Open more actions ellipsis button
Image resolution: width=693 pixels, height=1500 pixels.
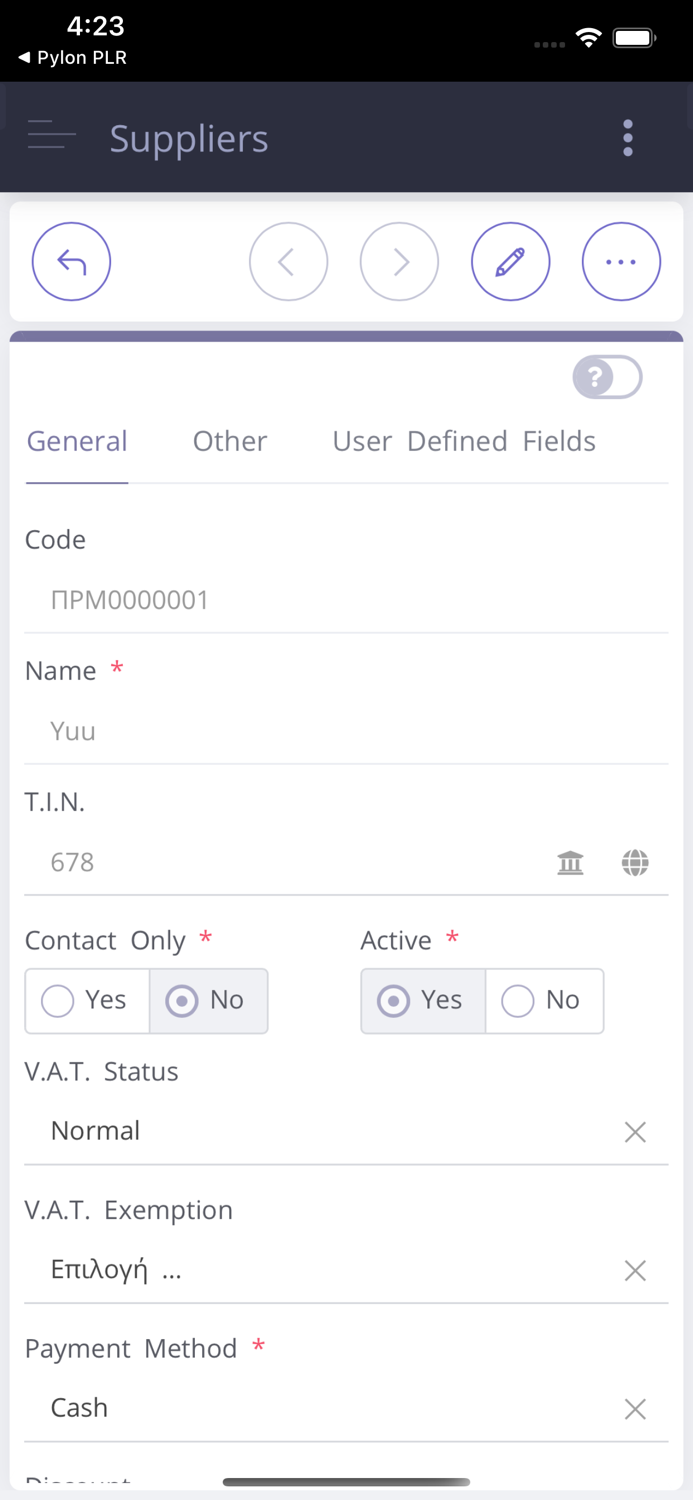pos(621,262)
